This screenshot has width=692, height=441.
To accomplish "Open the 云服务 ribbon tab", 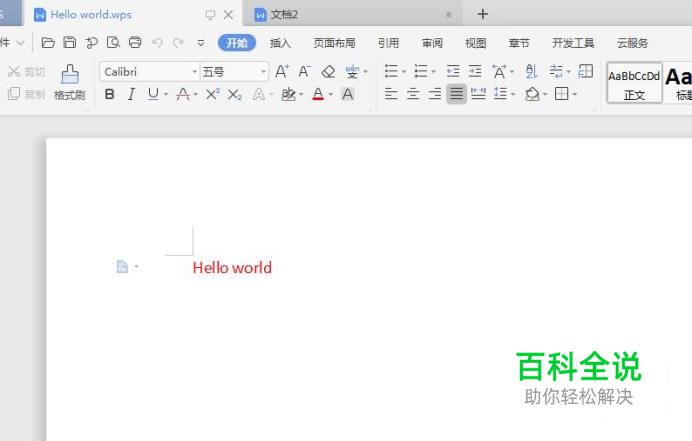I will (632, 43).
